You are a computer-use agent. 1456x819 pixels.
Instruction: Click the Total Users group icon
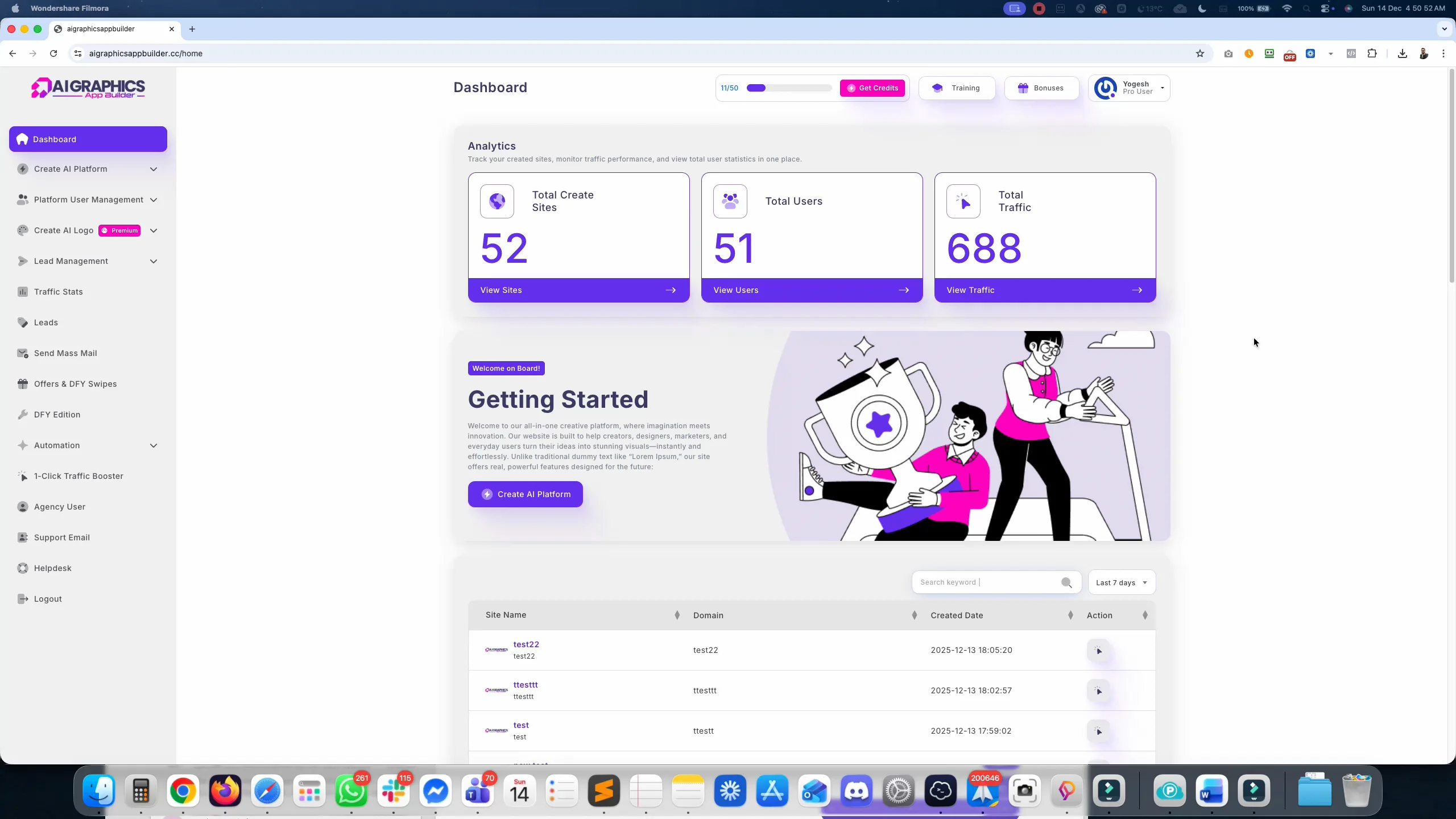730,201
